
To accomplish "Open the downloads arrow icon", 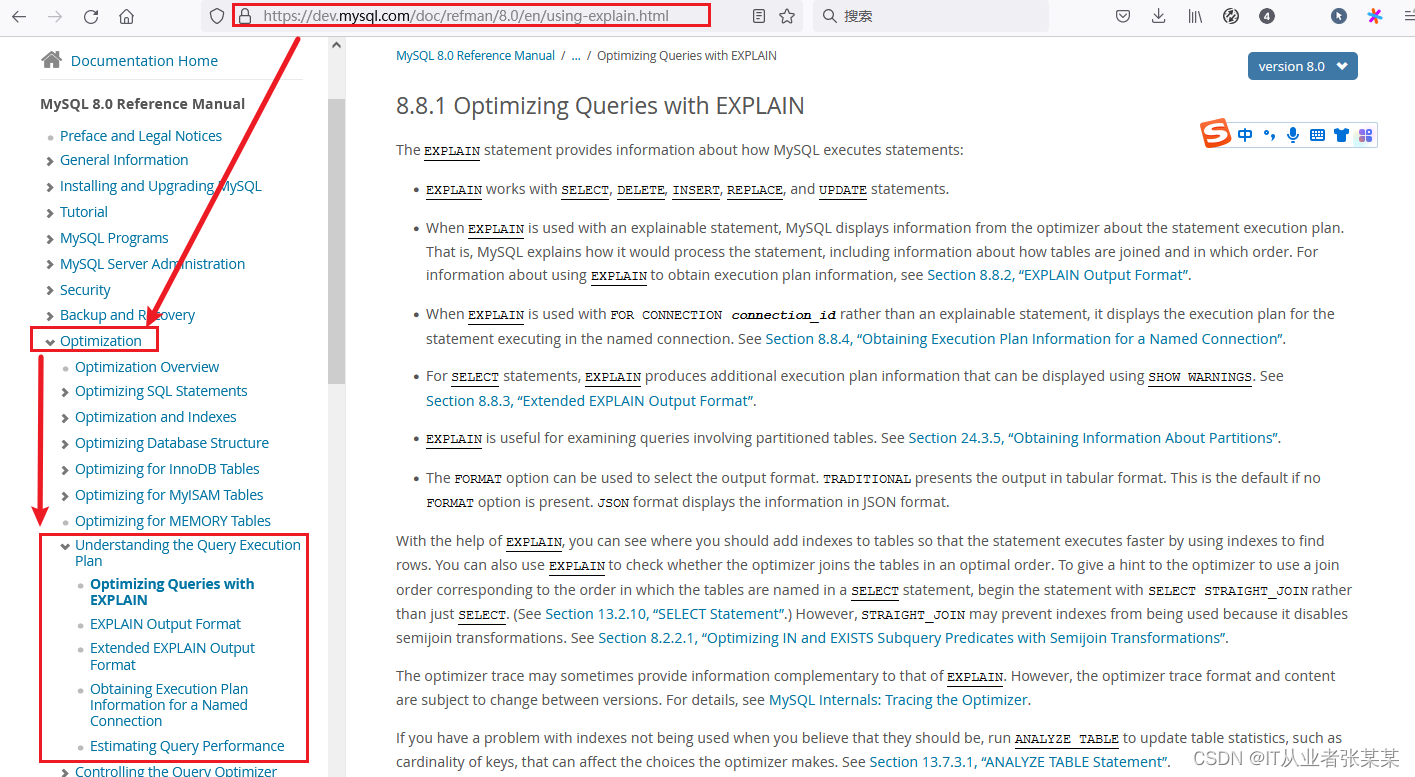I will [x=1159, y=16].
